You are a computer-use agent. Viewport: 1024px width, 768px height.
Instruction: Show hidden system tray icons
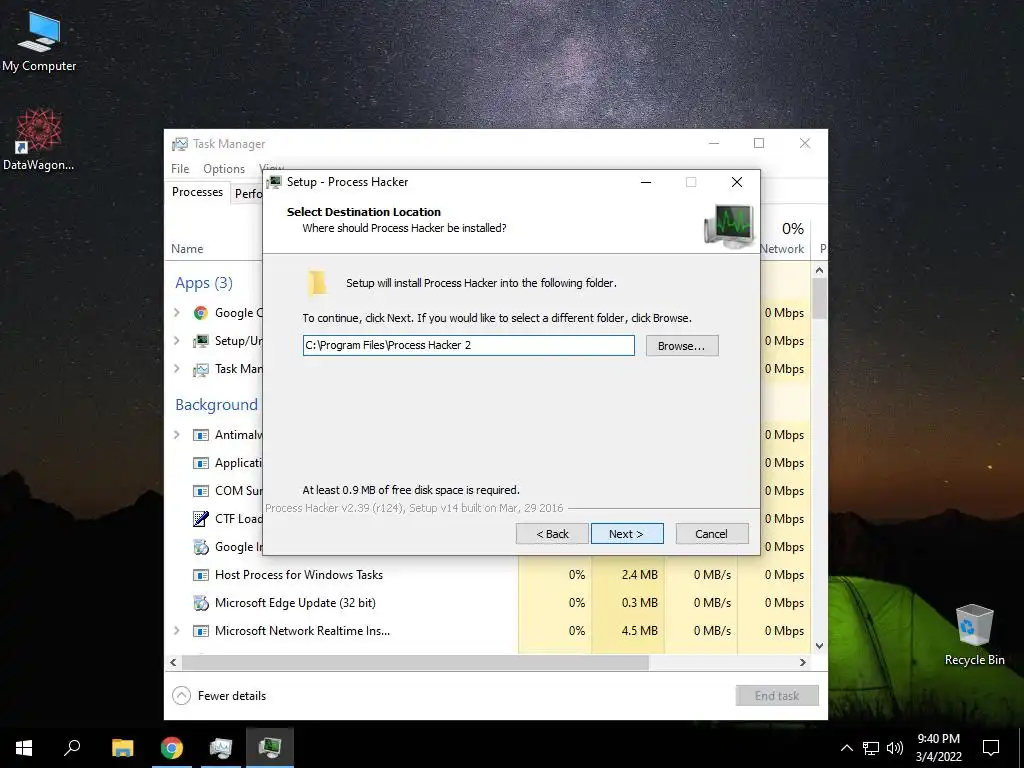click(x=846, y=748)
